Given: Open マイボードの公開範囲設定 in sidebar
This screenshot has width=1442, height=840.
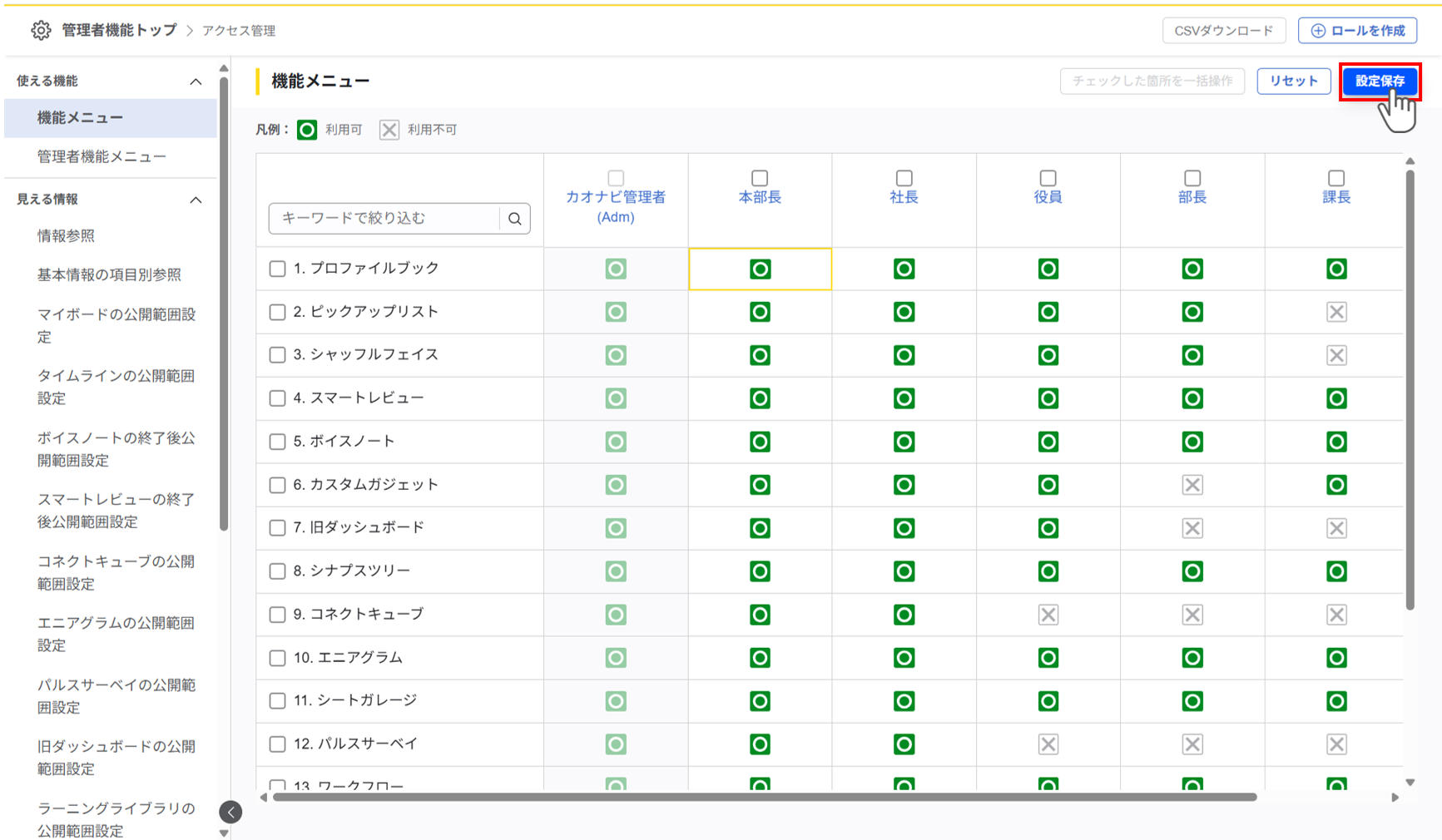Looking at the screenshot, I should pos(116,325).
